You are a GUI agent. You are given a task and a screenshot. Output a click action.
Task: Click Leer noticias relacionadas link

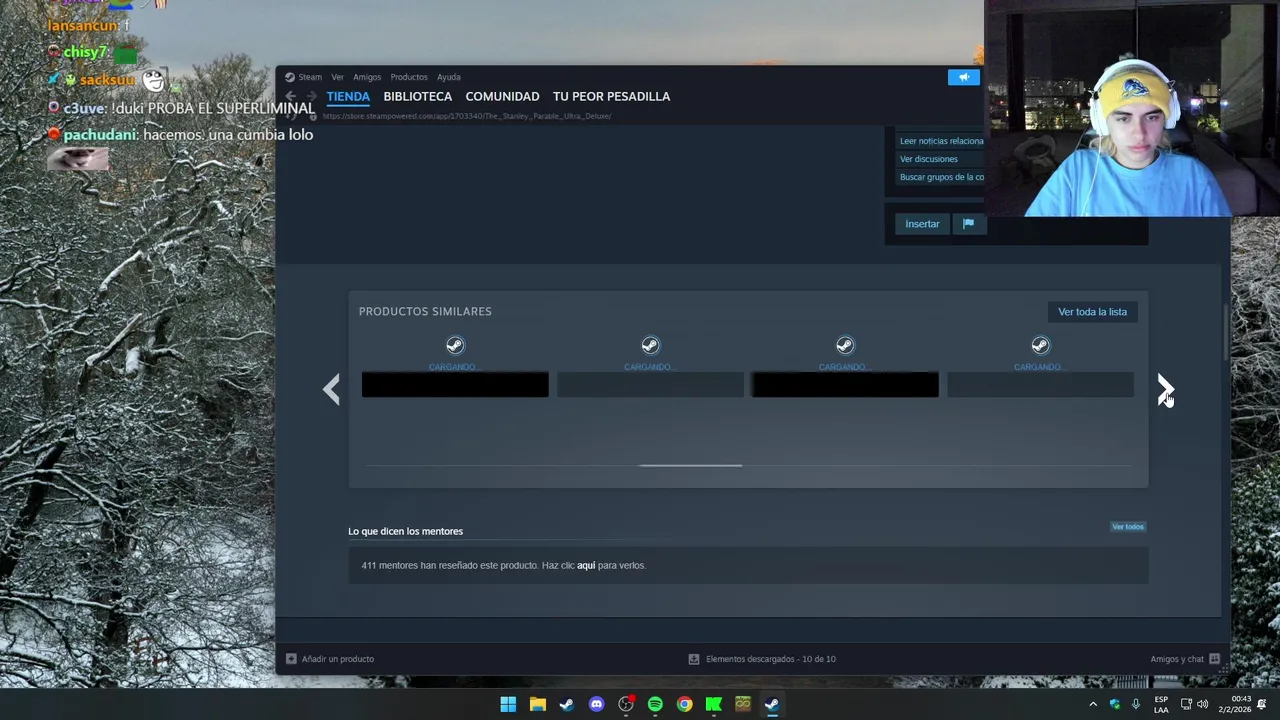(942, 141)
